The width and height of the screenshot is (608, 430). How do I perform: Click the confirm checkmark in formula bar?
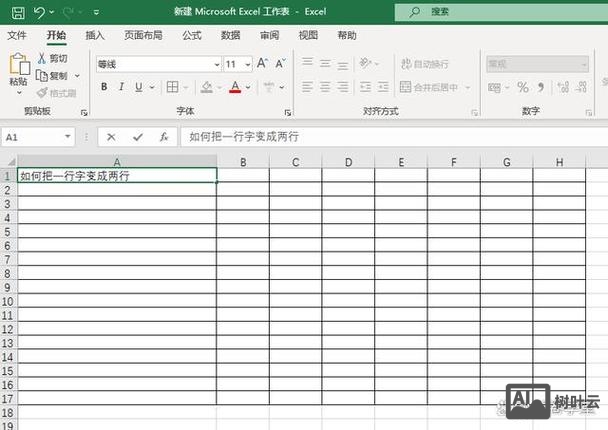[138, 137]
